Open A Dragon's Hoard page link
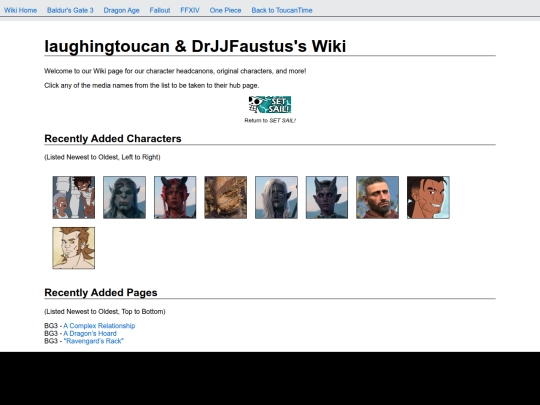Viewport: 540px width, 405px height. [x=90, y=333]
